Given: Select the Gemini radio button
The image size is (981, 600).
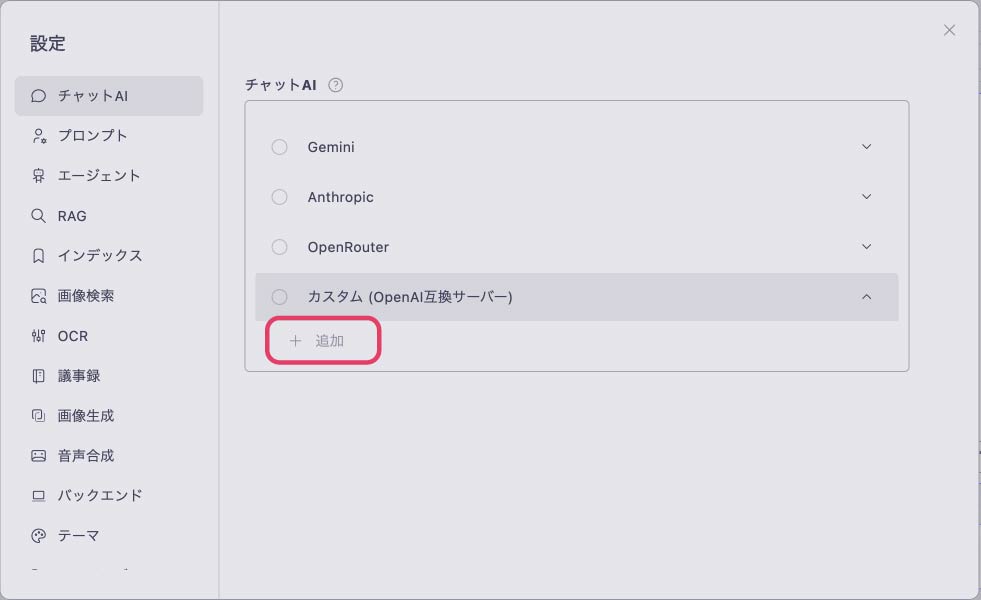Looking at the screenshot, I should [x=279, y=147].
